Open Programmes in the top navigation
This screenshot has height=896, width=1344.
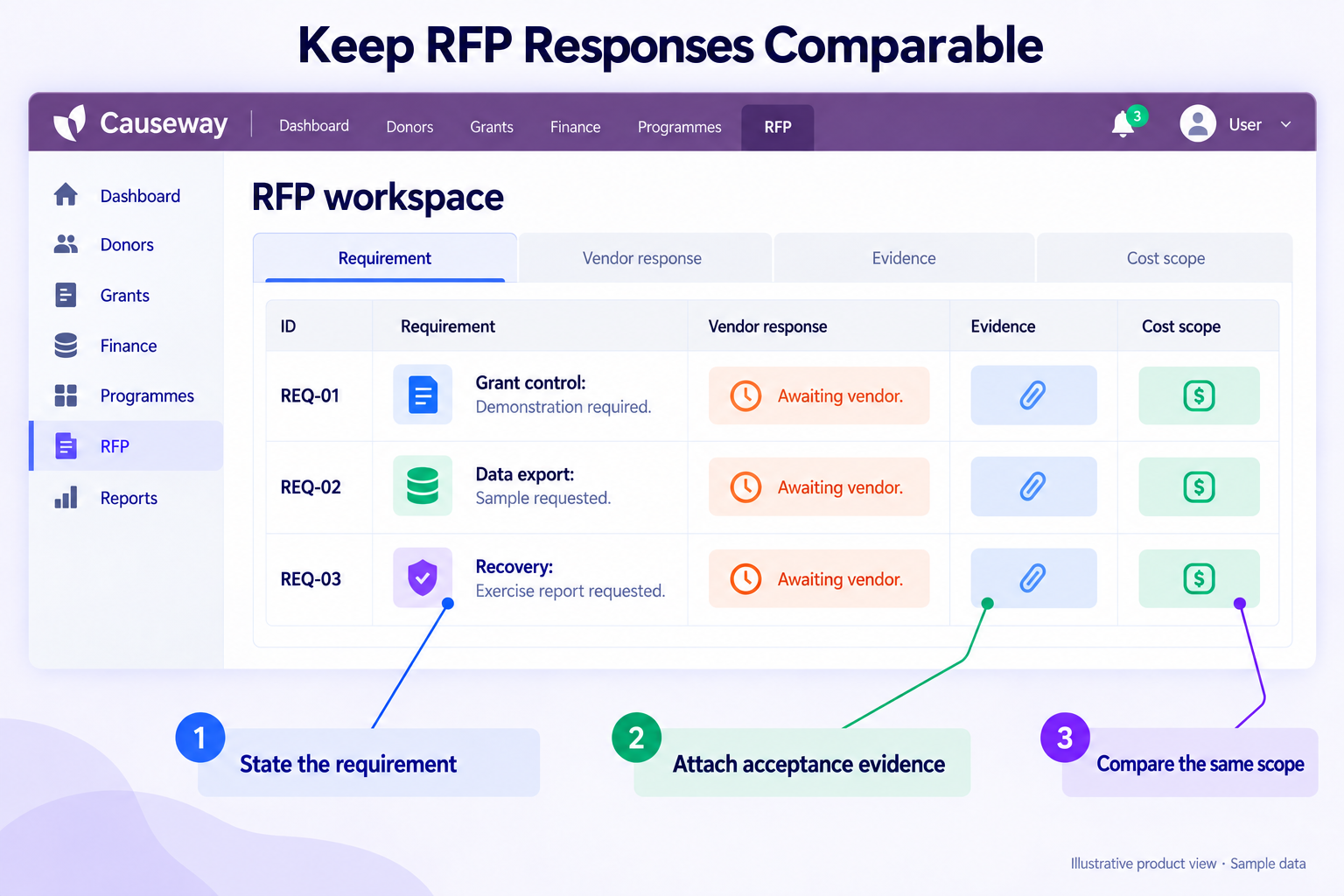679,127
